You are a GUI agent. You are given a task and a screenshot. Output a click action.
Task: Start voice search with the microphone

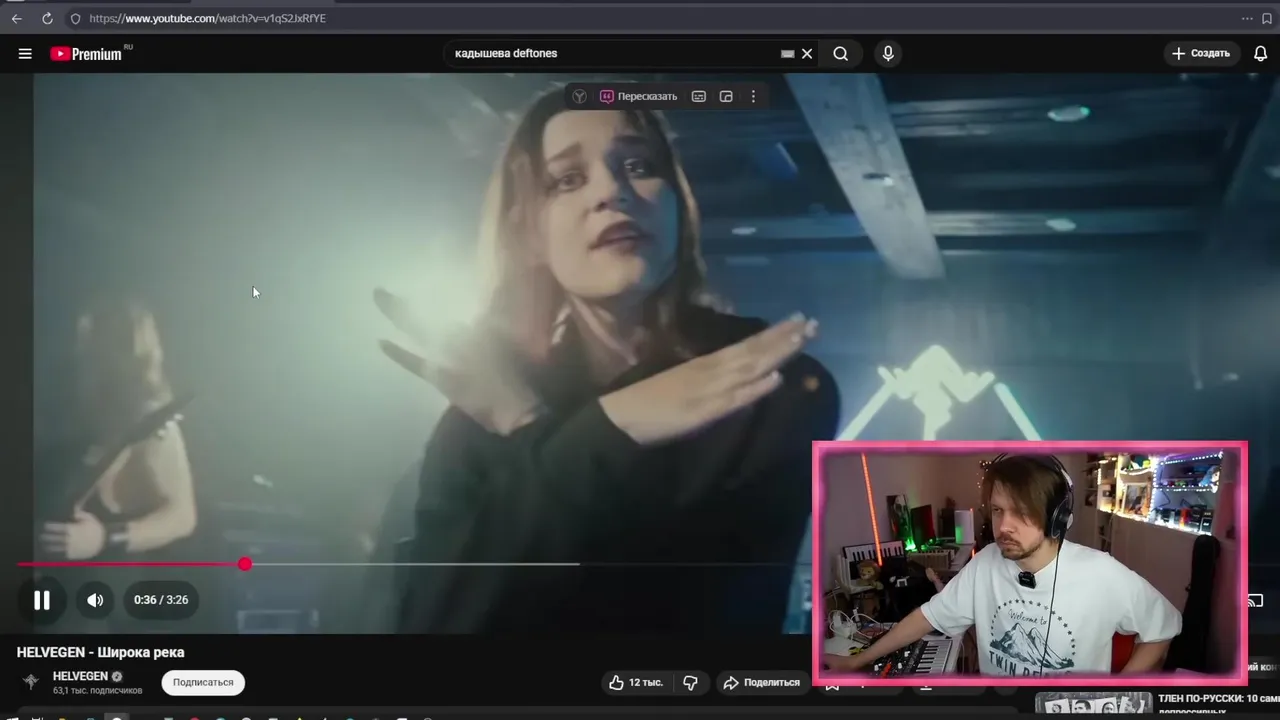(888, 54)
